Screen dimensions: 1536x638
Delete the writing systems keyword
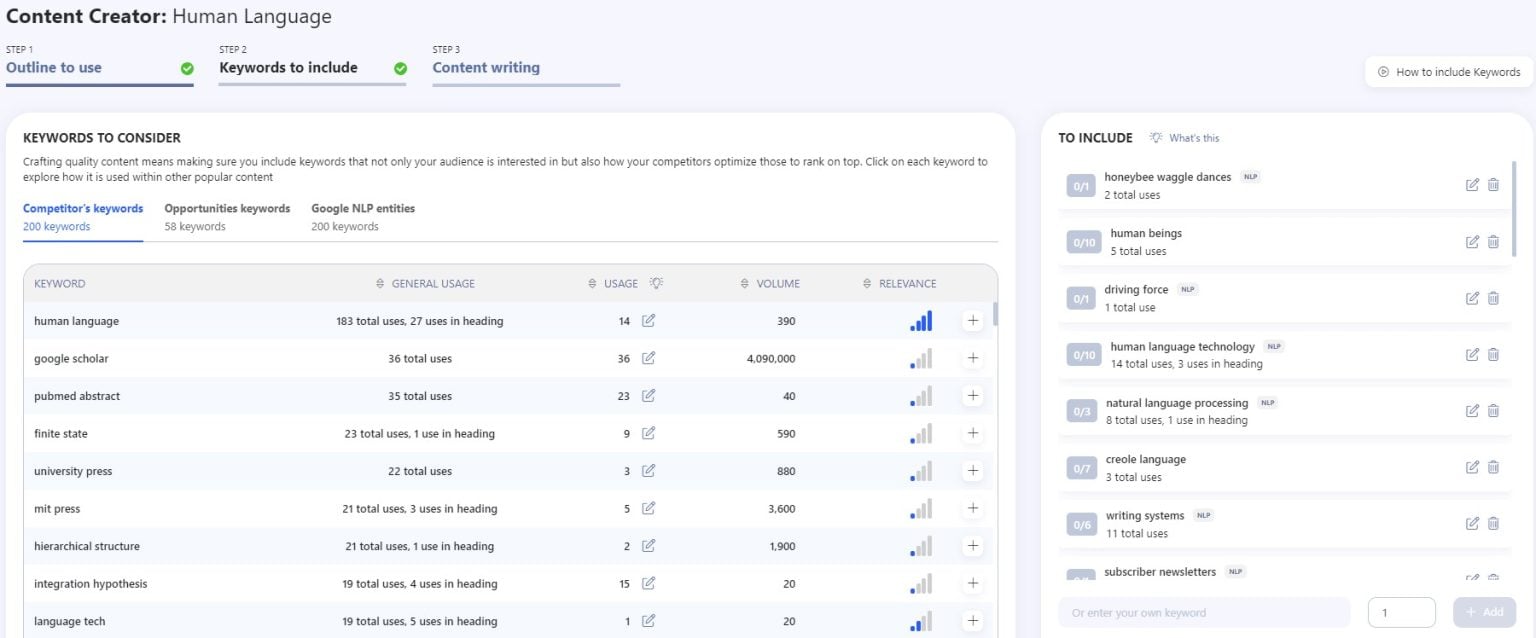(1493, 522)
